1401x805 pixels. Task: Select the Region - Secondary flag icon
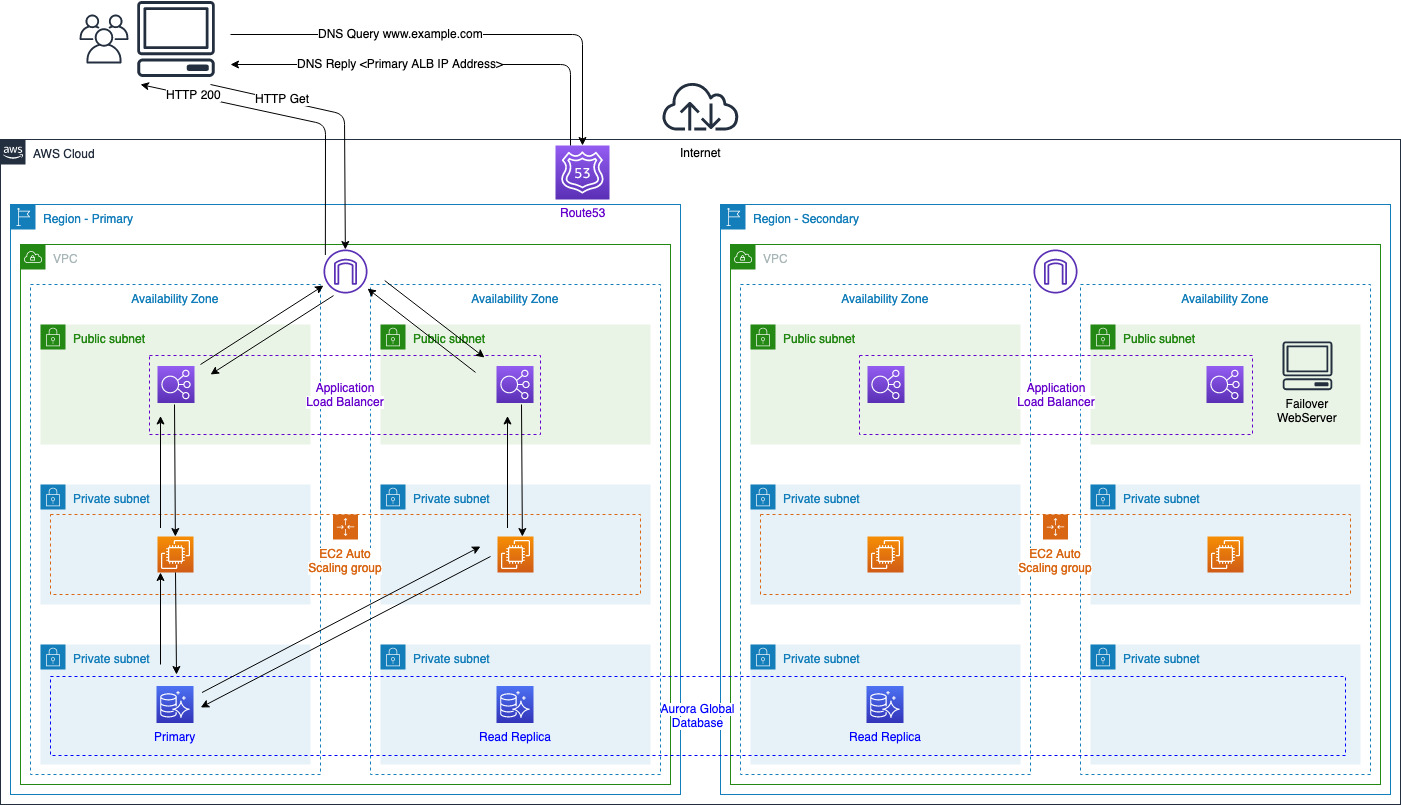(x=733, y=218)
